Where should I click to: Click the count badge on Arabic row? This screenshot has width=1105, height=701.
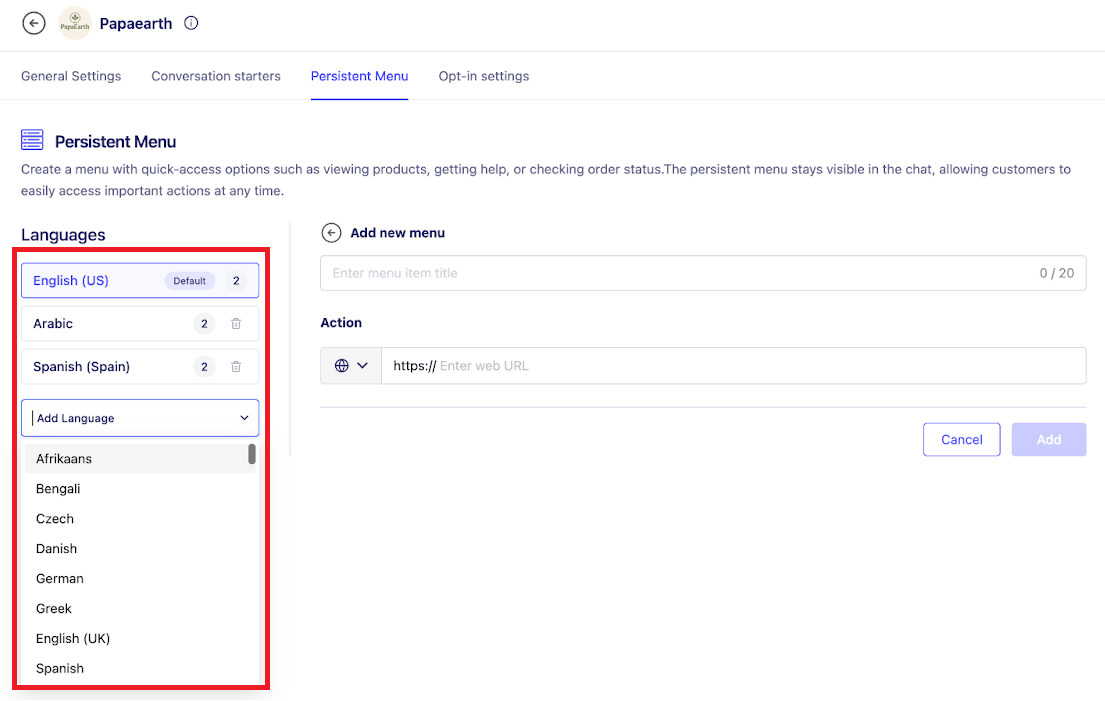(x=204, y=324)
